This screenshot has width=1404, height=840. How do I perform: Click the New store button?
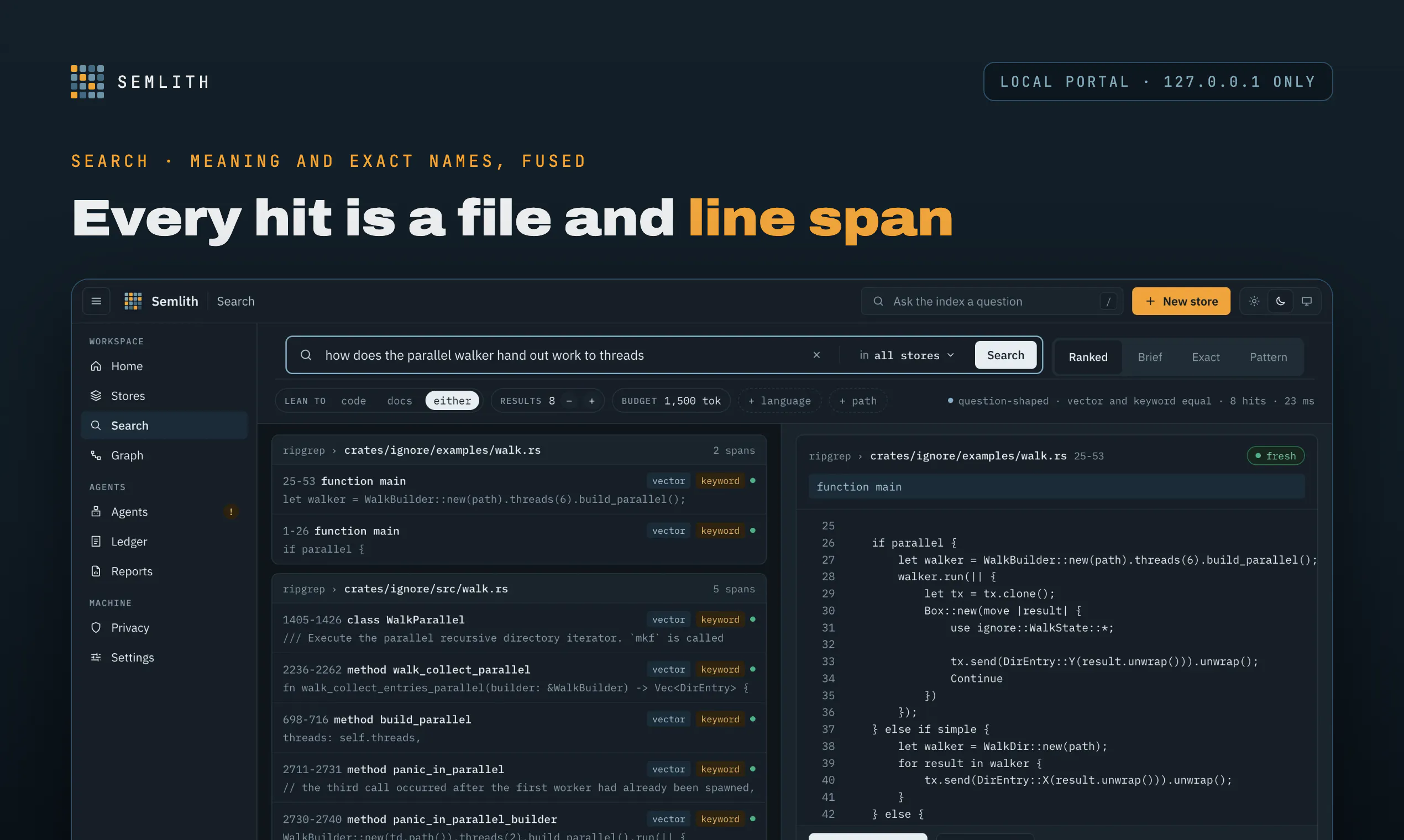[1181, 301]
